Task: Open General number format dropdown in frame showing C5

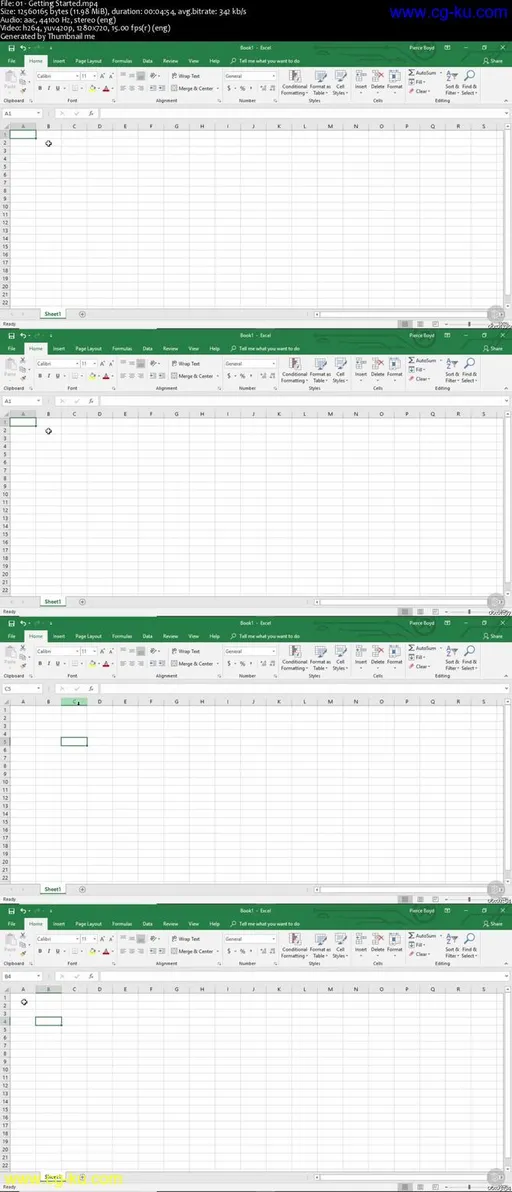Action: pos(272,651)
